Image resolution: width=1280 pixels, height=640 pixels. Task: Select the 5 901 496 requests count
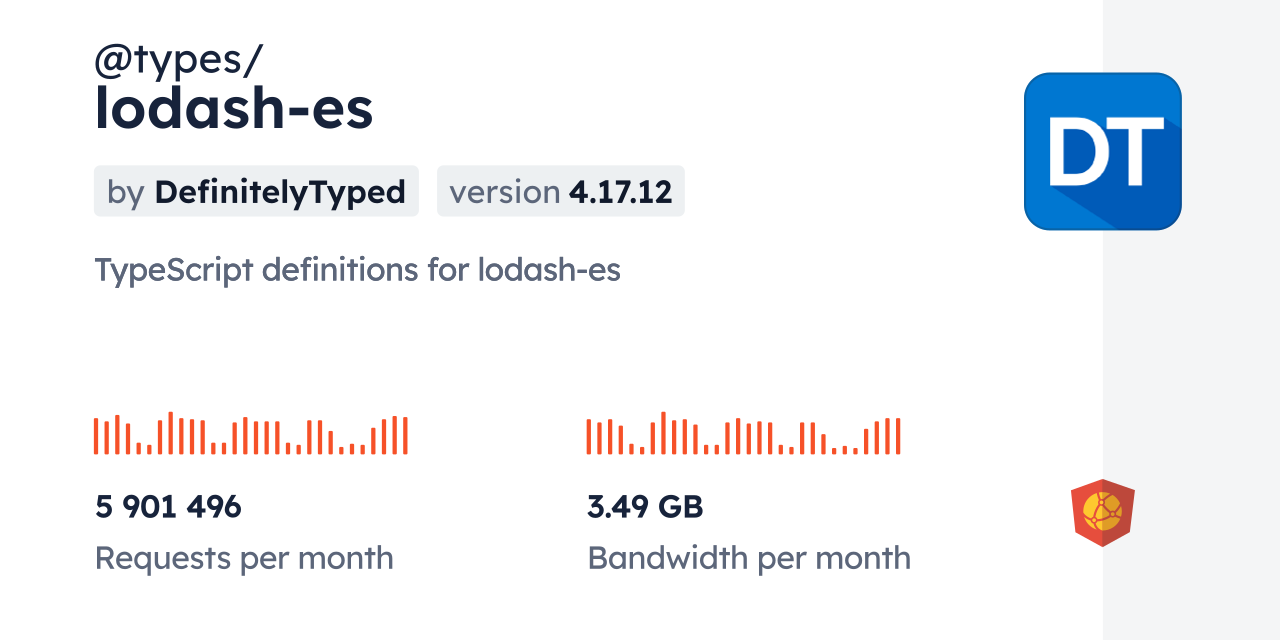pos(168,507)
